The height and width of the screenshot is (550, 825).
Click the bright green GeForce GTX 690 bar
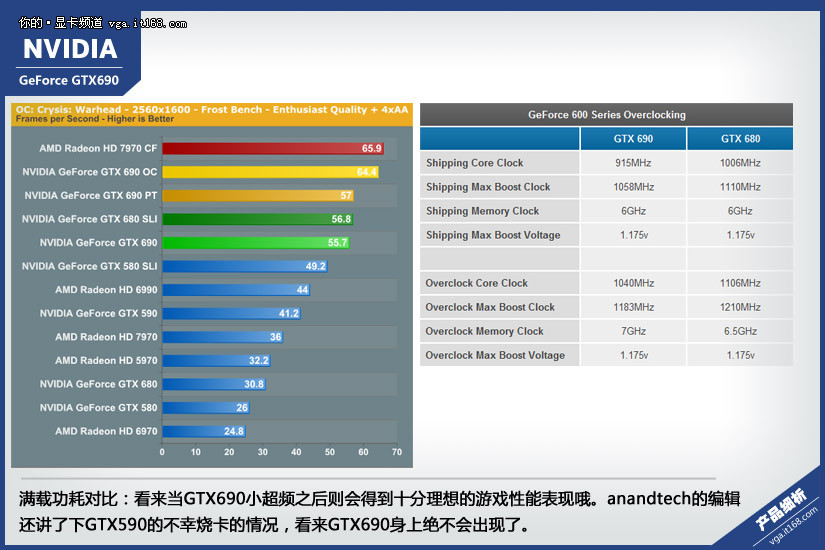click(256, 243)
